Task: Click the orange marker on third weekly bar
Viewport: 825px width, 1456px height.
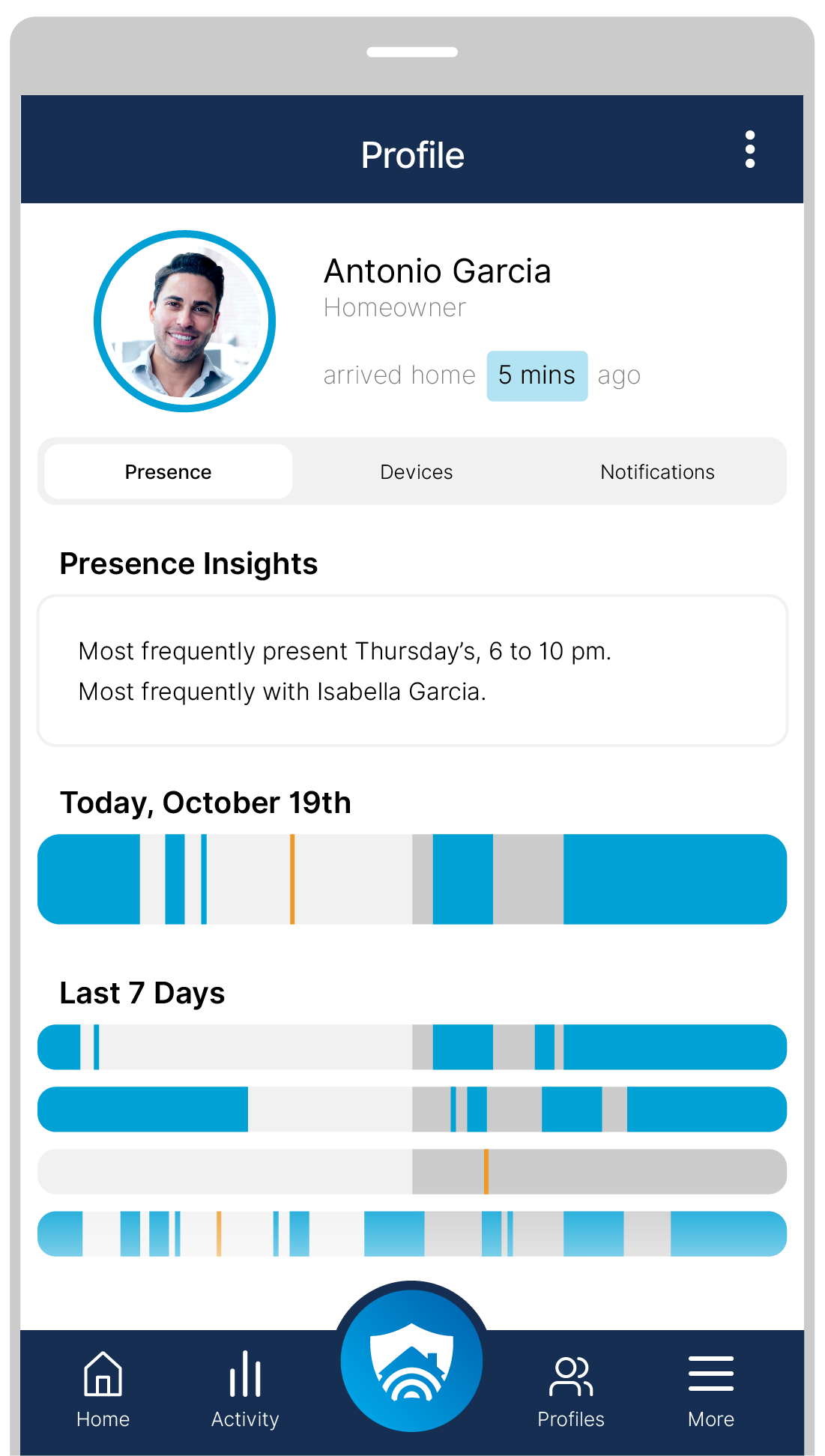Action: (x=486, y=1171)
